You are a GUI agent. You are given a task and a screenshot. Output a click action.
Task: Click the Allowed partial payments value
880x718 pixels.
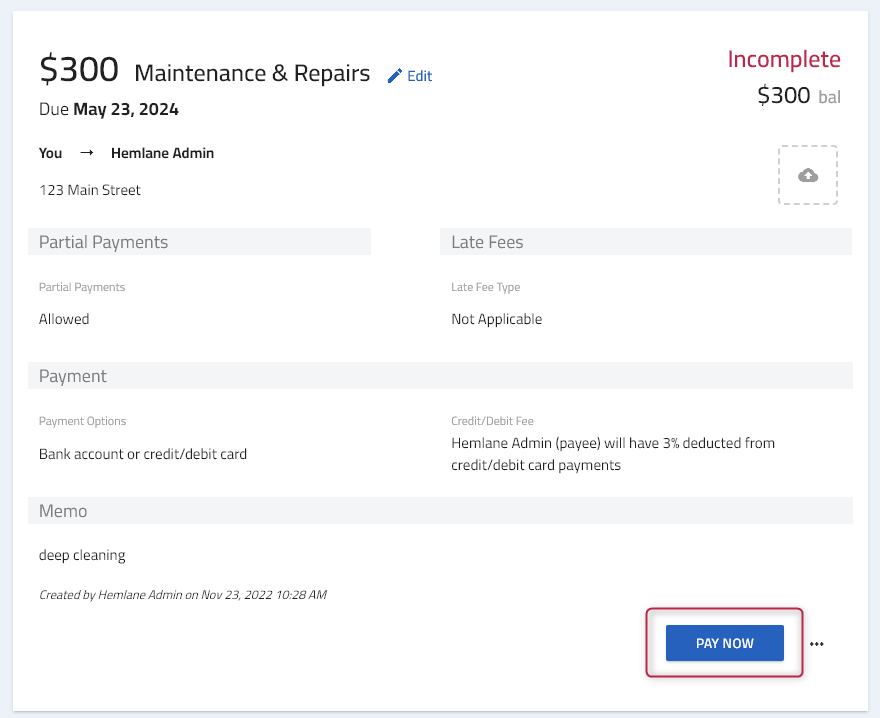pyautogui.click(x=64, y=319)
